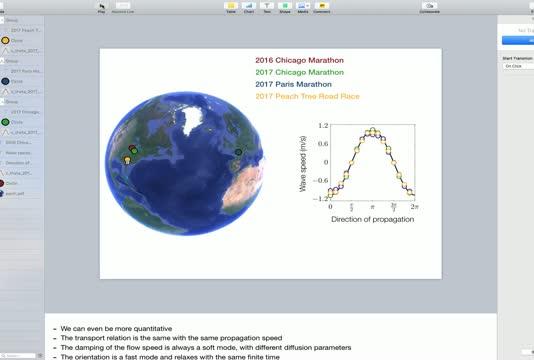Viewport: 534px width, 360px height.
Task: Select the 'Wave speed...' item in object list
Action: (18, 153)
